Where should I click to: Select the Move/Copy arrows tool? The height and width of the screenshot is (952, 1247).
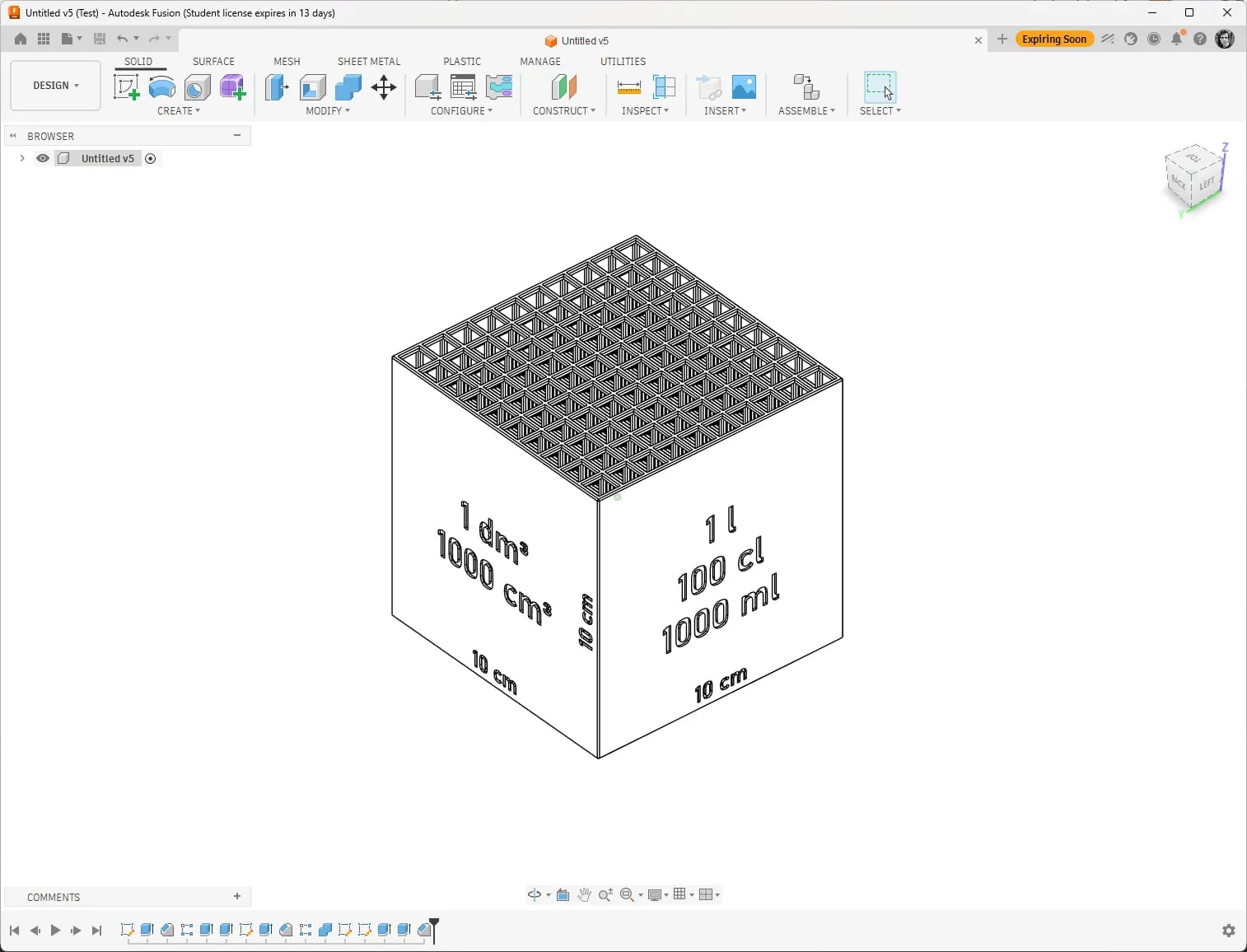(x=384, y=86)
